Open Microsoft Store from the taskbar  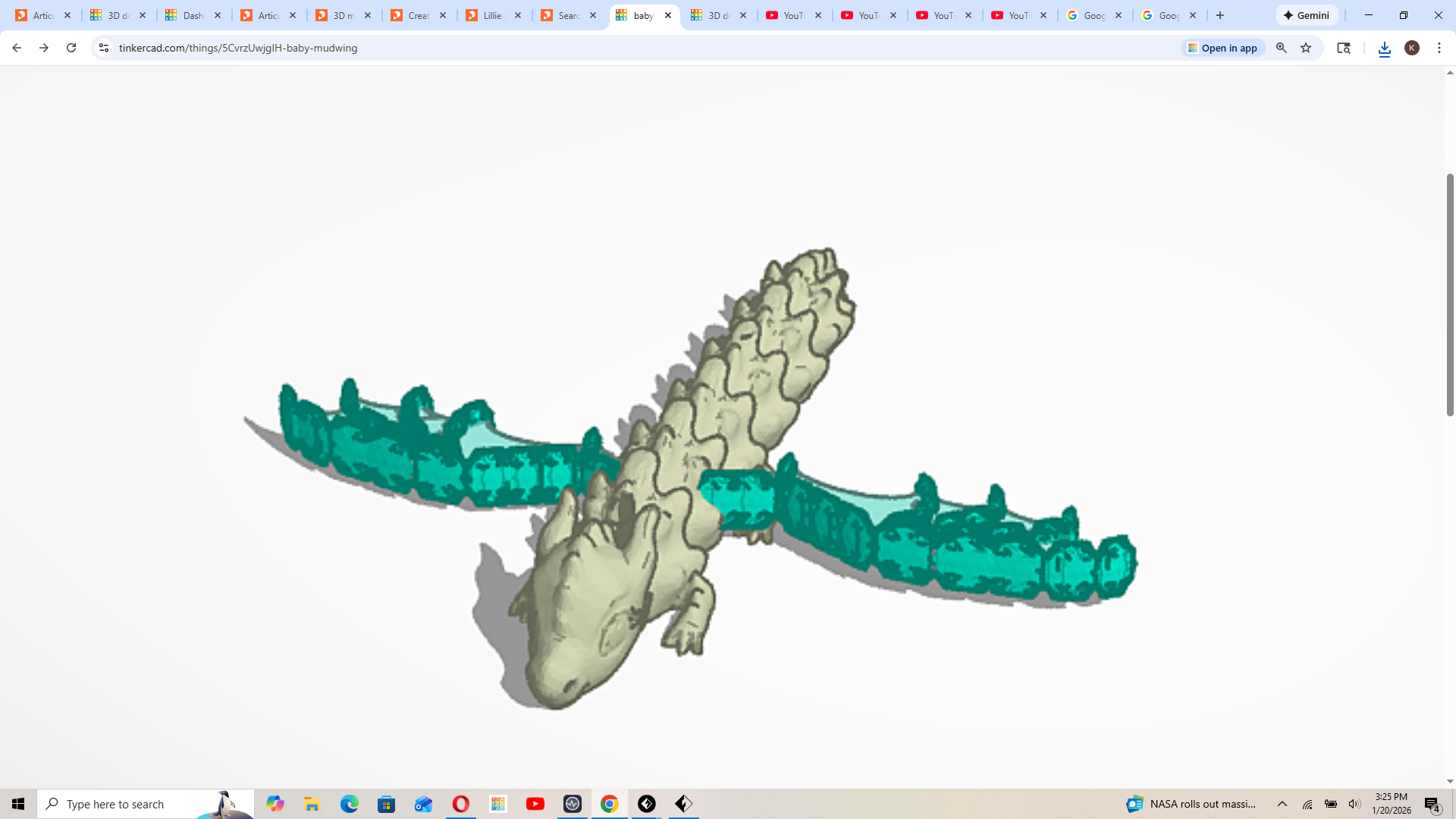[386, 804]
